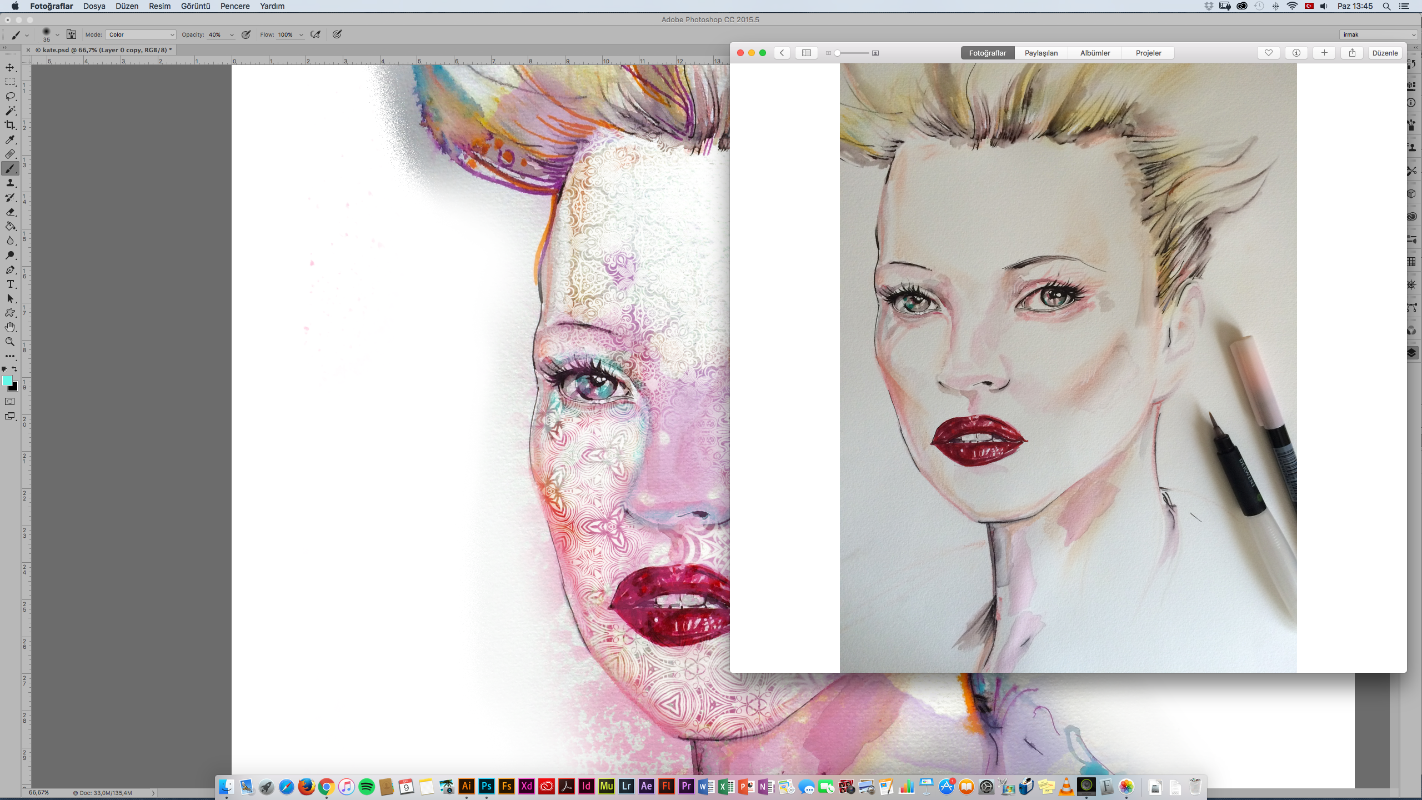Click the Opacity 40% field
The height and width of the screenshot is (800, 1422).
tap(214, 34)
